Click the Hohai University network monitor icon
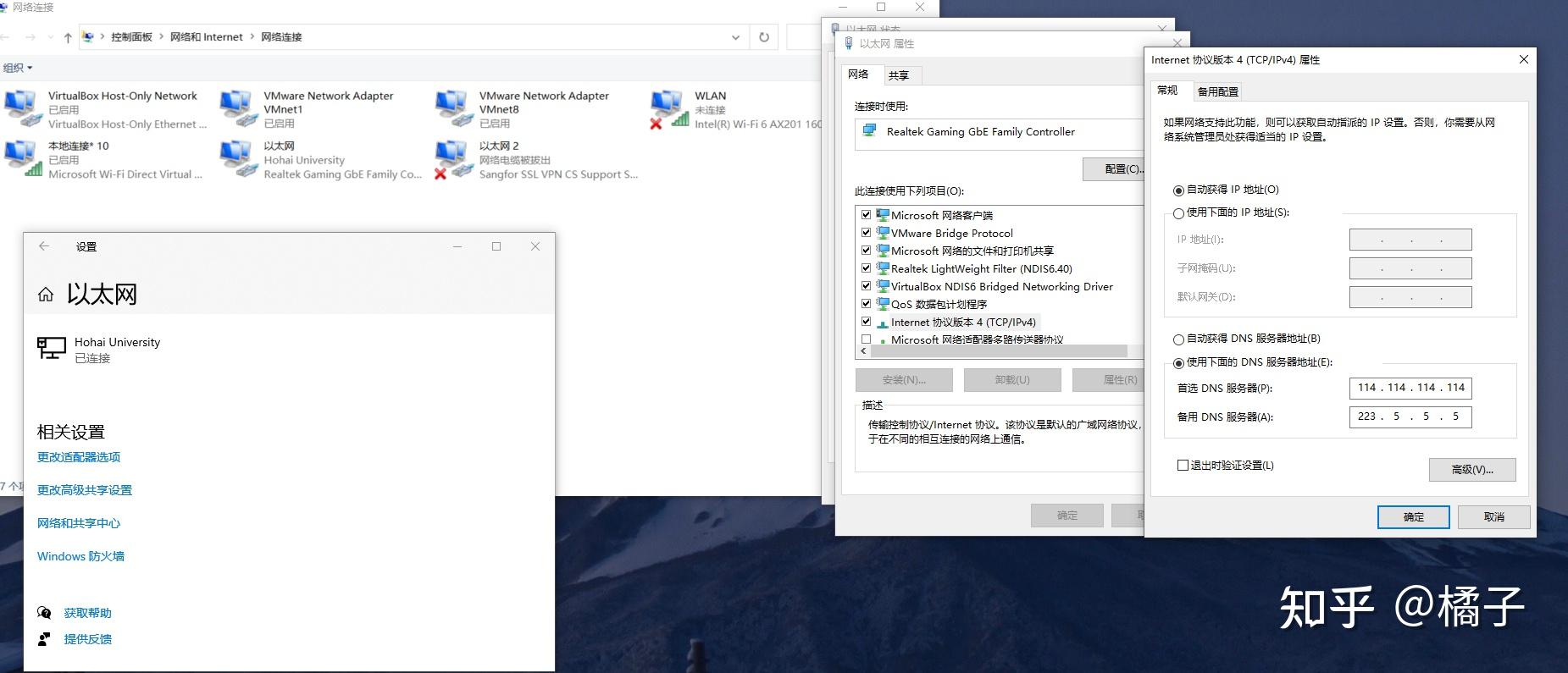This screenshot has height=673, width=1568. pos(52,348)
